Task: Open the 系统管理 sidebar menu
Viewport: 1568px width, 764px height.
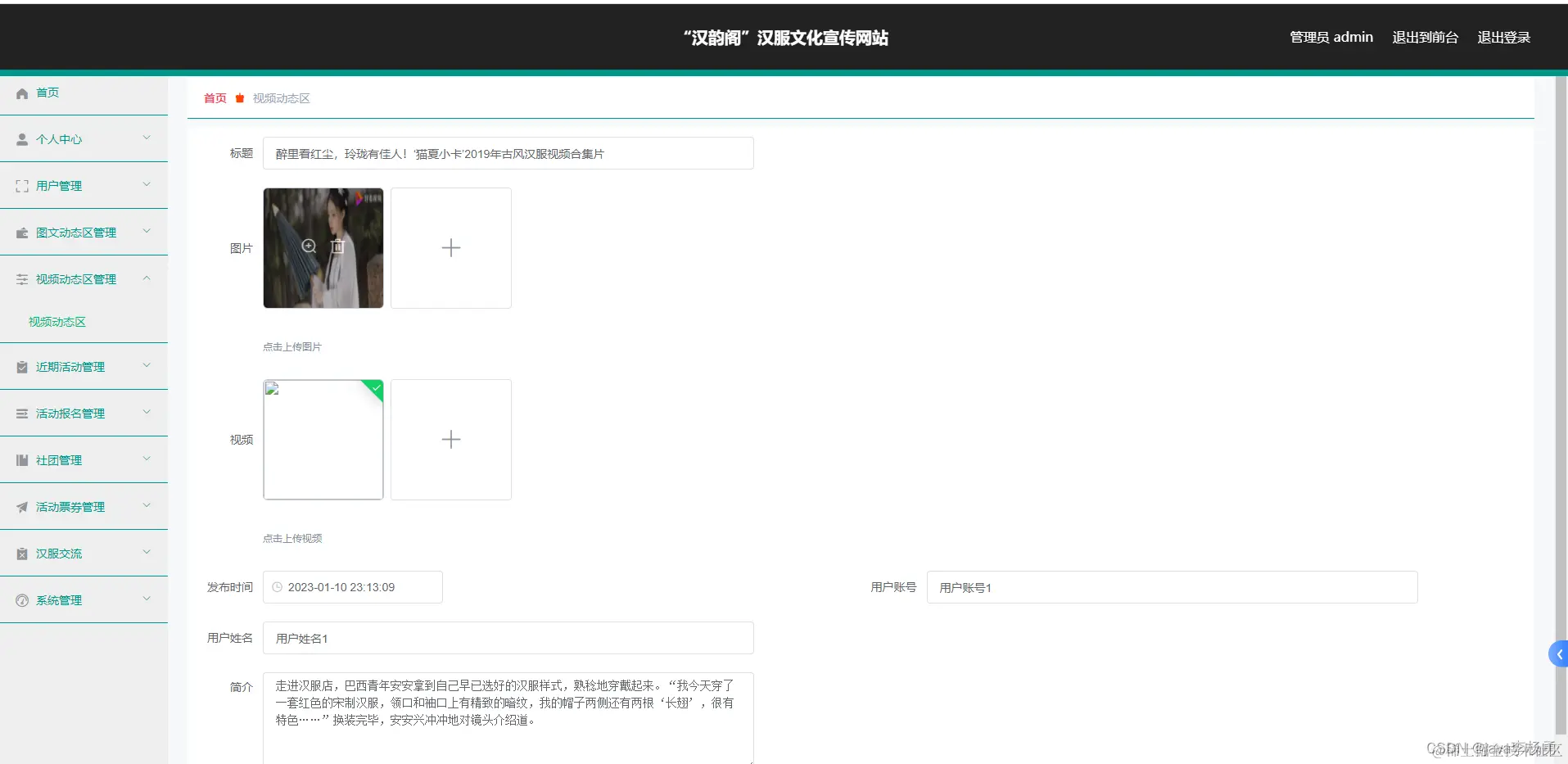Action: (x=84, y=600)
